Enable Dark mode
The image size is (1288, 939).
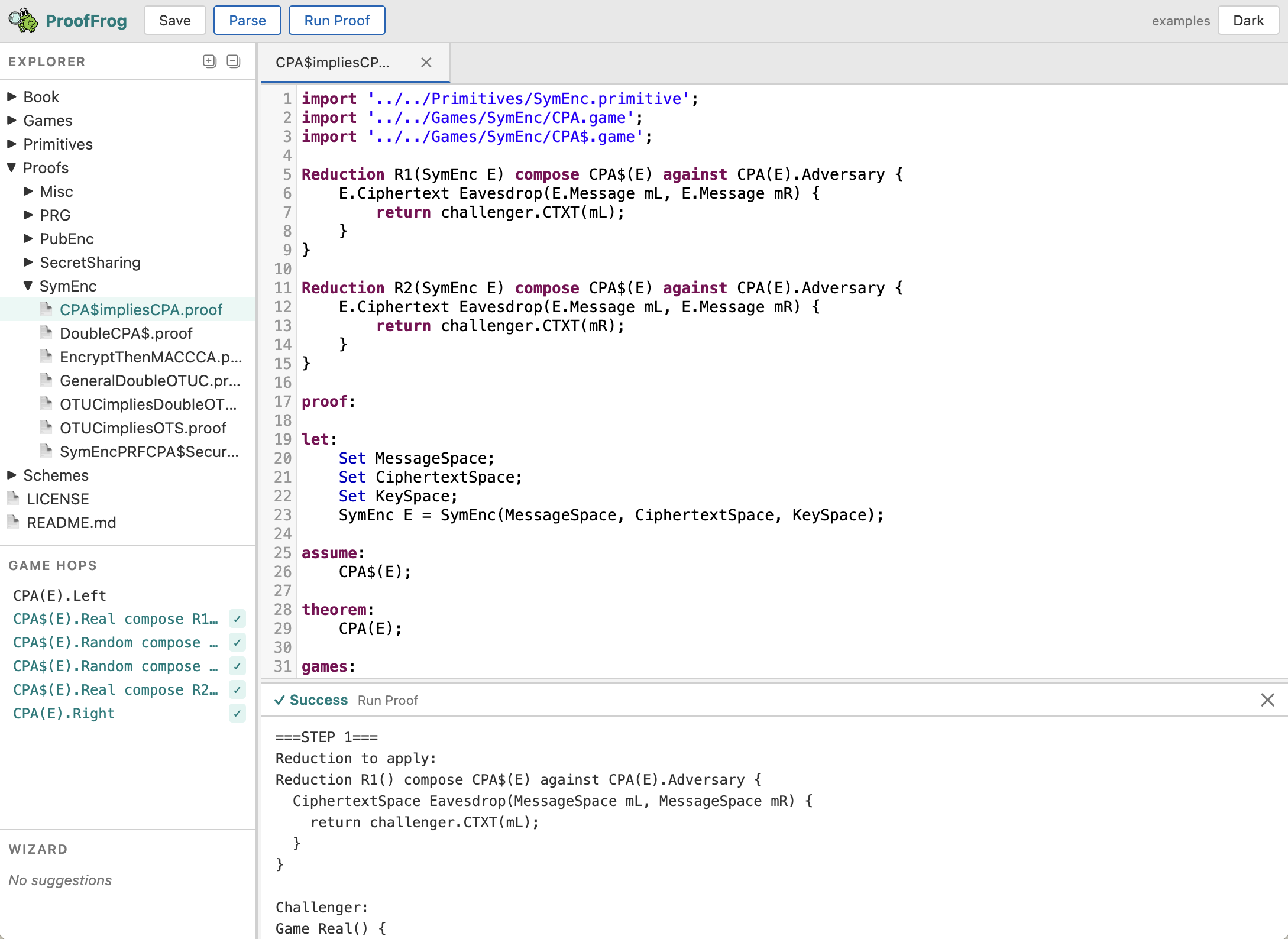tap(1248, 20)
